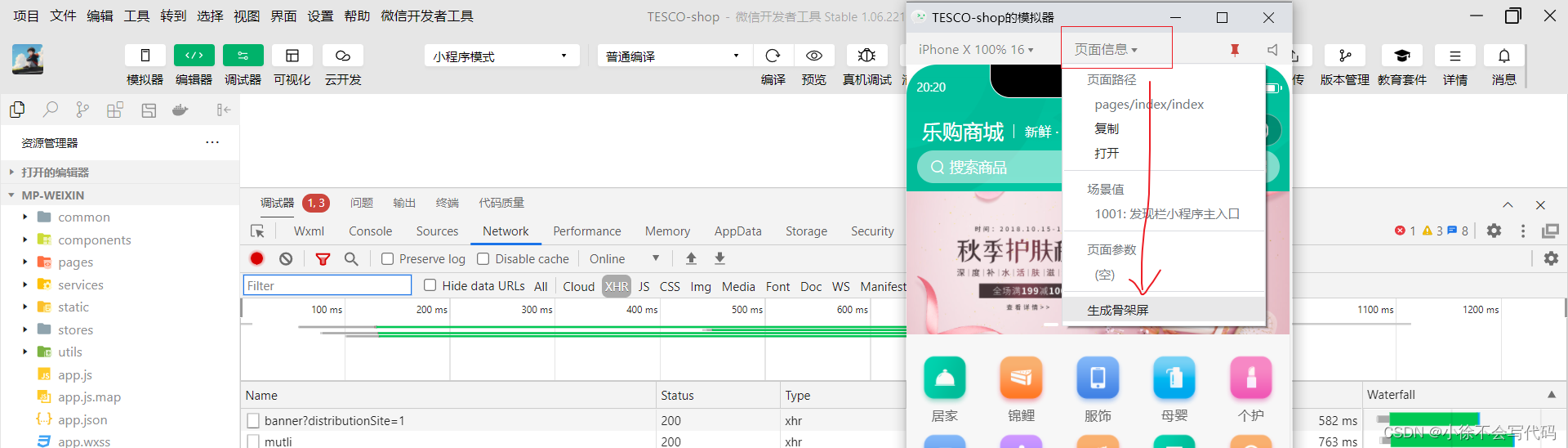Toggle the simulator panel button

point(145,56)
